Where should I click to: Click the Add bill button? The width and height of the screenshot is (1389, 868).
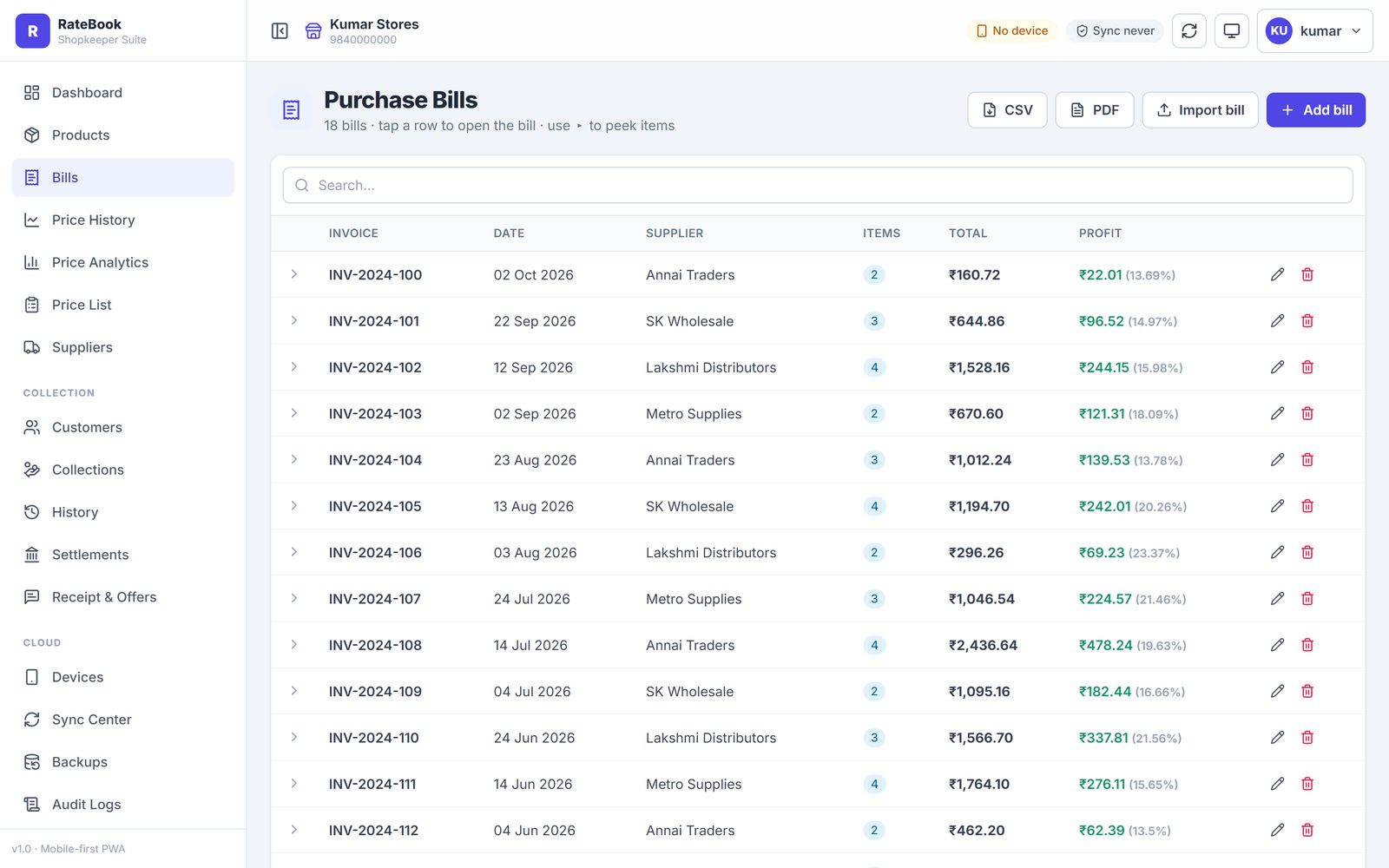pyautogui.click(x=1315, y=110)
